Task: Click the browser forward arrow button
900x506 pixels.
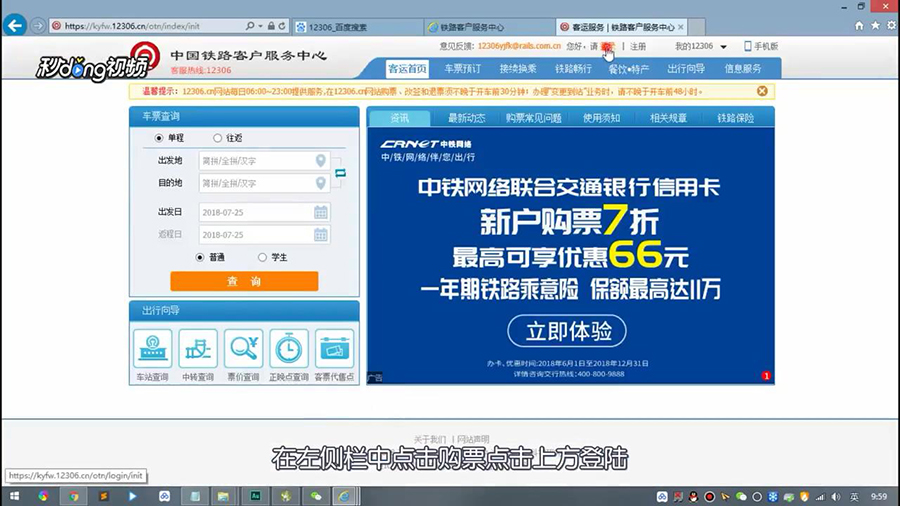Action: point(38,26)
